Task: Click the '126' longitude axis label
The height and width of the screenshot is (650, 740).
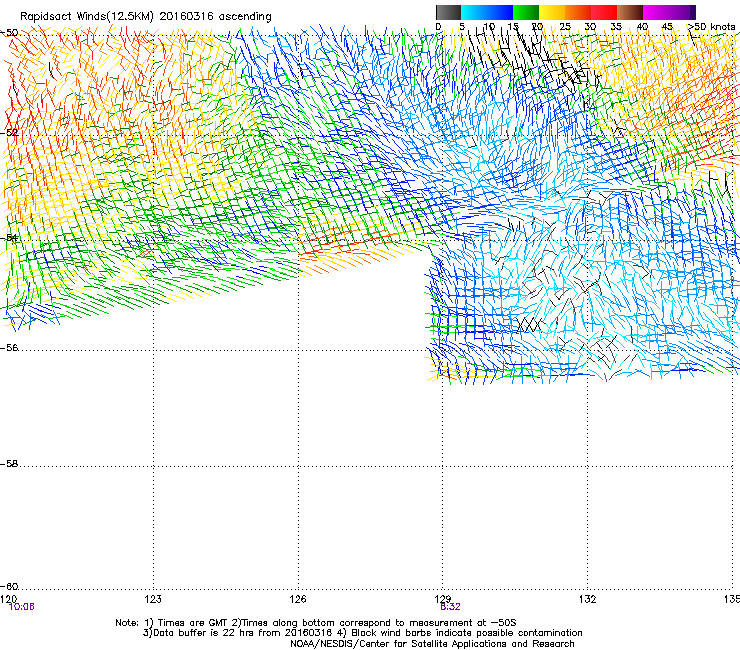Action: point(298,599)
